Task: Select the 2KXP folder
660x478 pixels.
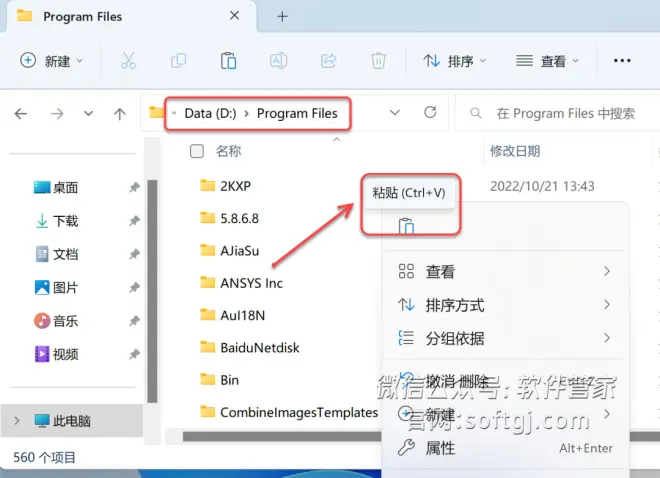Action: (x=225, y=186)
